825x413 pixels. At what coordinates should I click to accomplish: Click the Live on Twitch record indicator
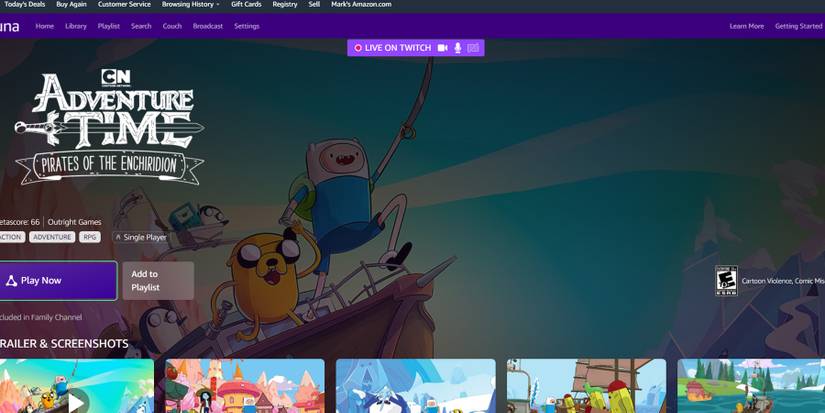[x=358, y=48]
